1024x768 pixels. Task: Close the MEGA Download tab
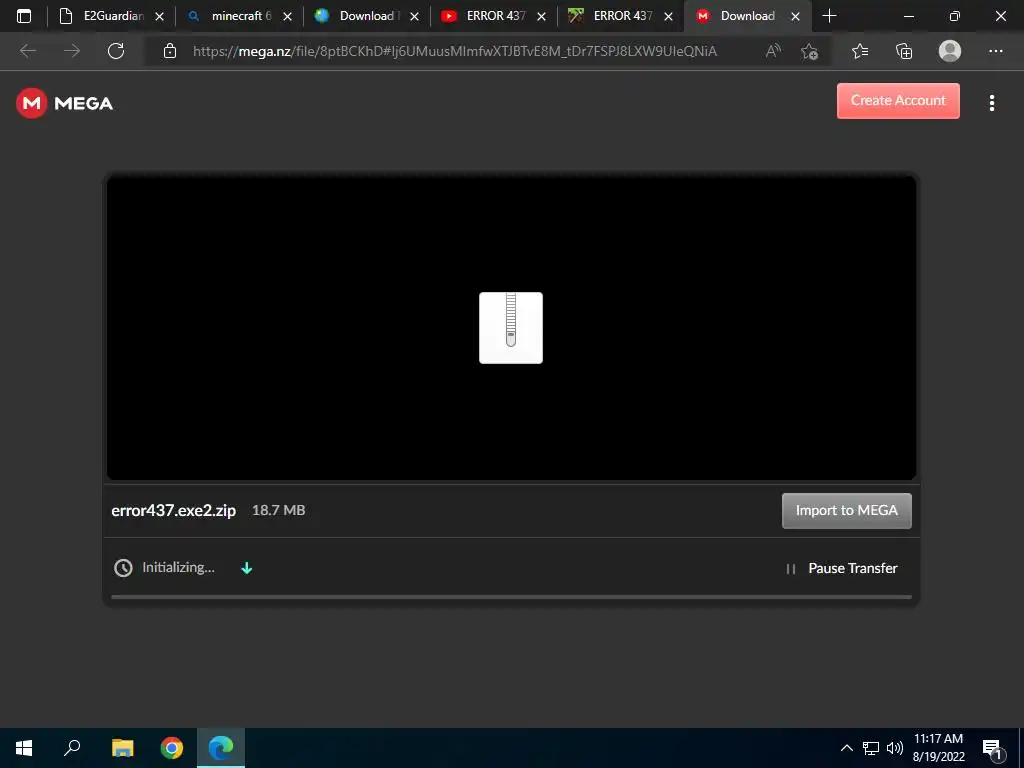795,16
